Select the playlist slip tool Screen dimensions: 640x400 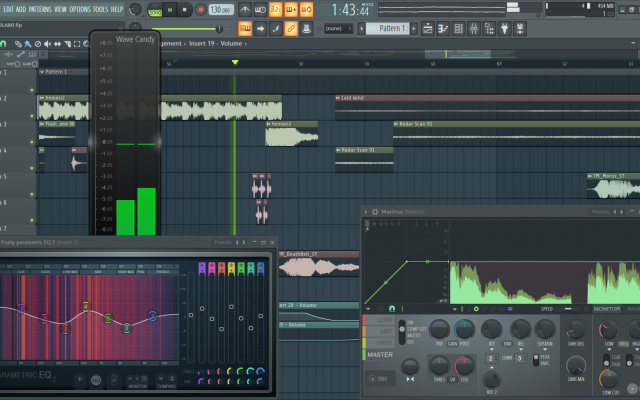click(57, 44)
